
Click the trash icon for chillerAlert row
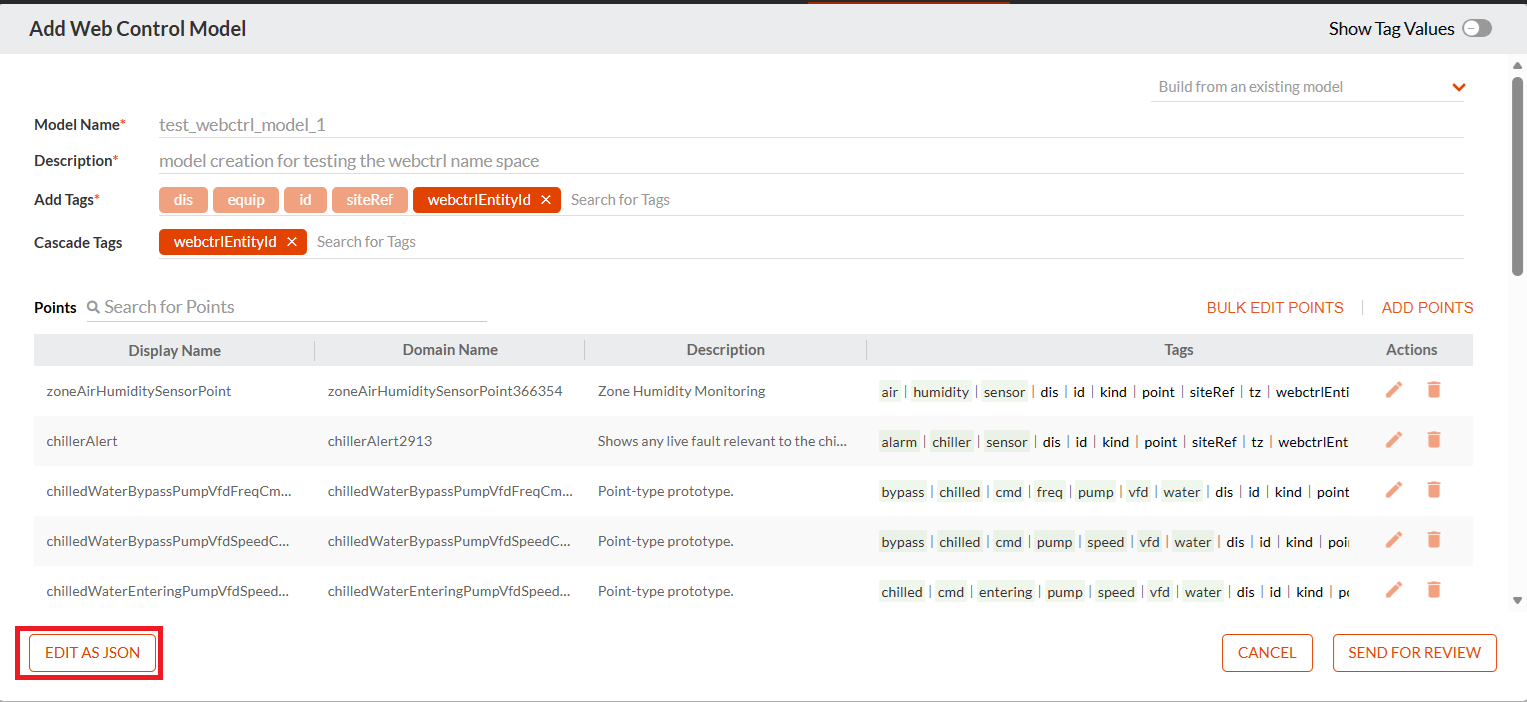1434,440
